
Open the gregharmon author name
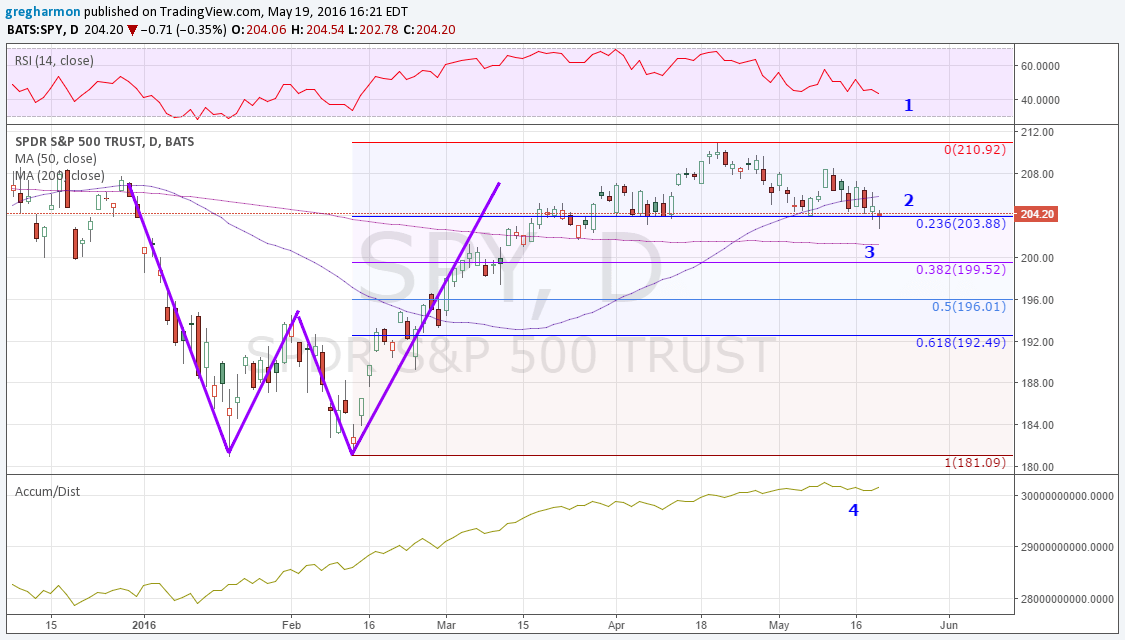(44, 11)
